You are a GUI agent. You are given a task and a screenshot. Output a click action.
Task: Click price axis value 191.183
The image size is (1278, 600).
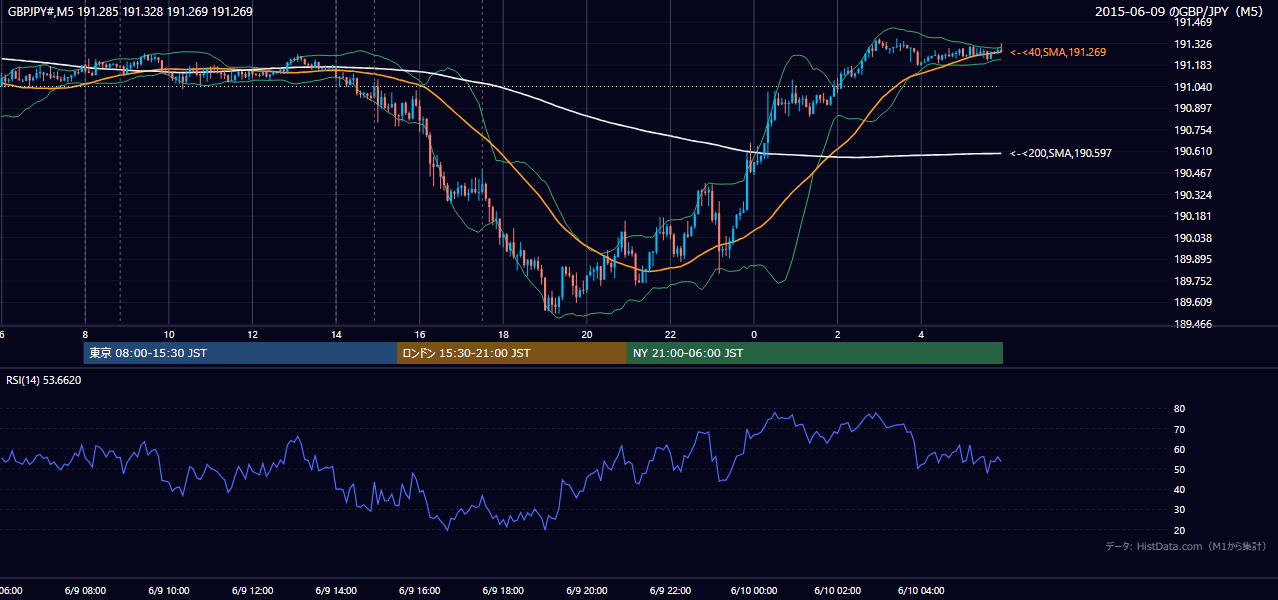tap(1193, 65)
